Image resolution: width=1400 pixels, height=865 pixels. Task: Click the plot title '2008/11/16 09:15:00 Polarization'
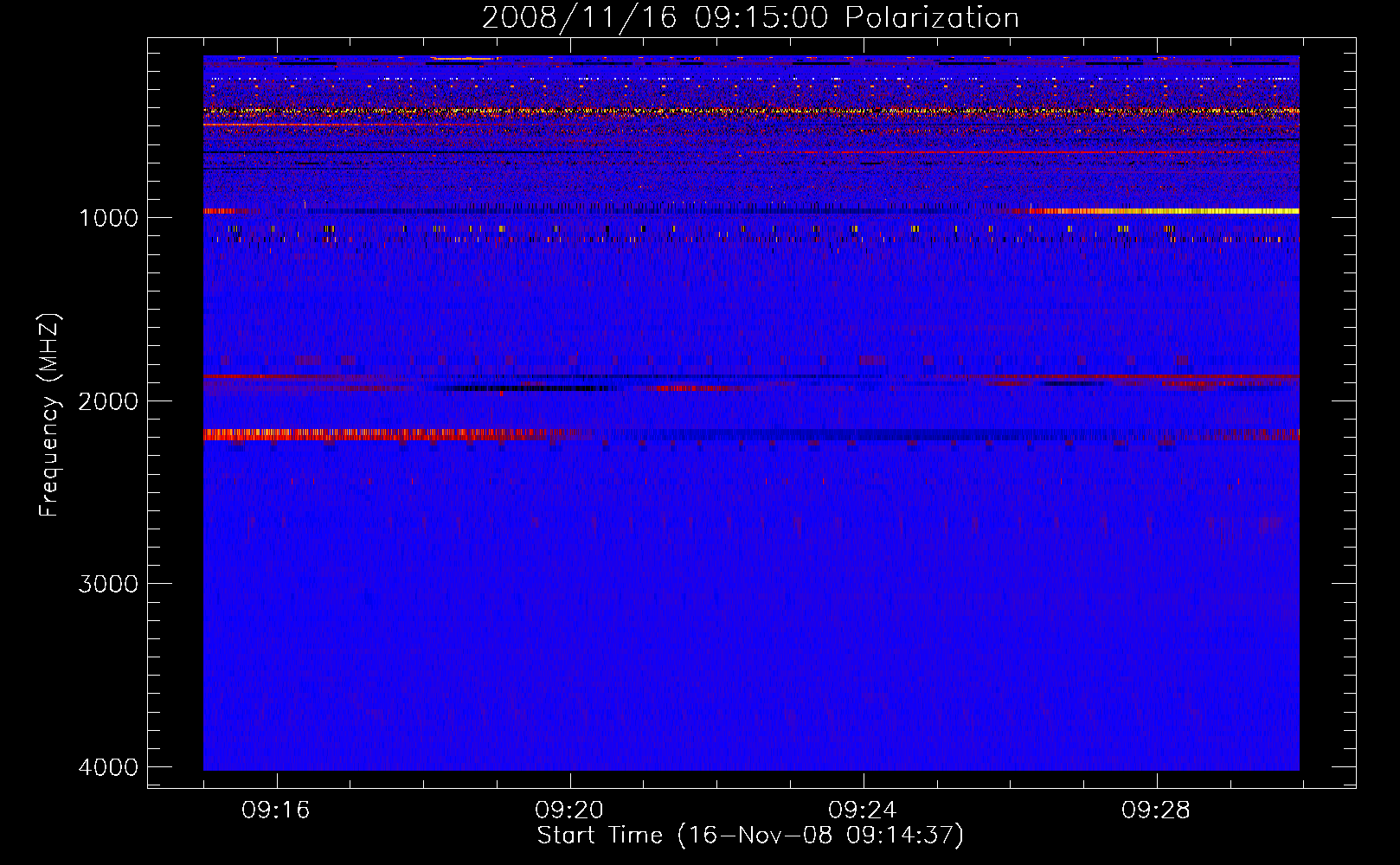(x=750, y=17)
